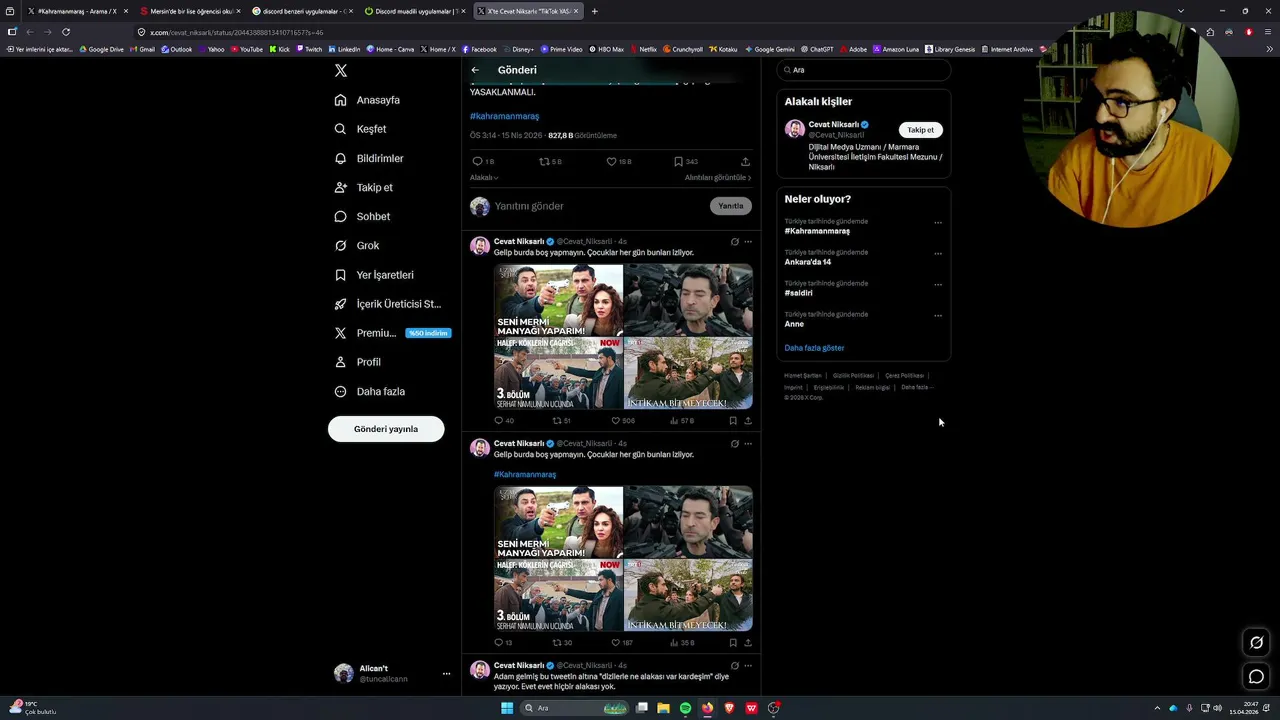The height and width of the screenshot is (720, 1280).
Task: Bookmark the second reply
Action: 733,643
